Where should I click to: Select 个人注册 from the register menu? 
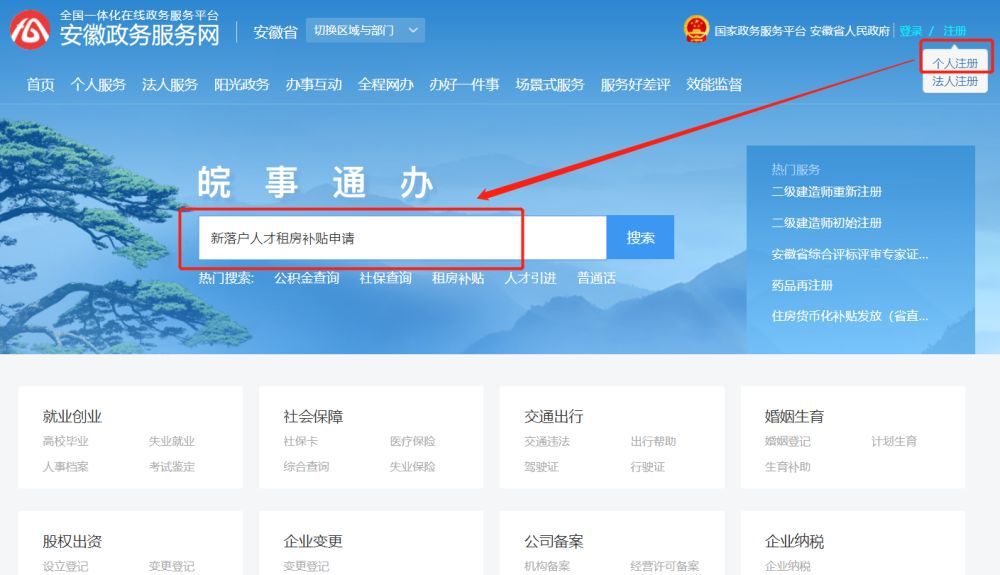[x=955, y=63]
